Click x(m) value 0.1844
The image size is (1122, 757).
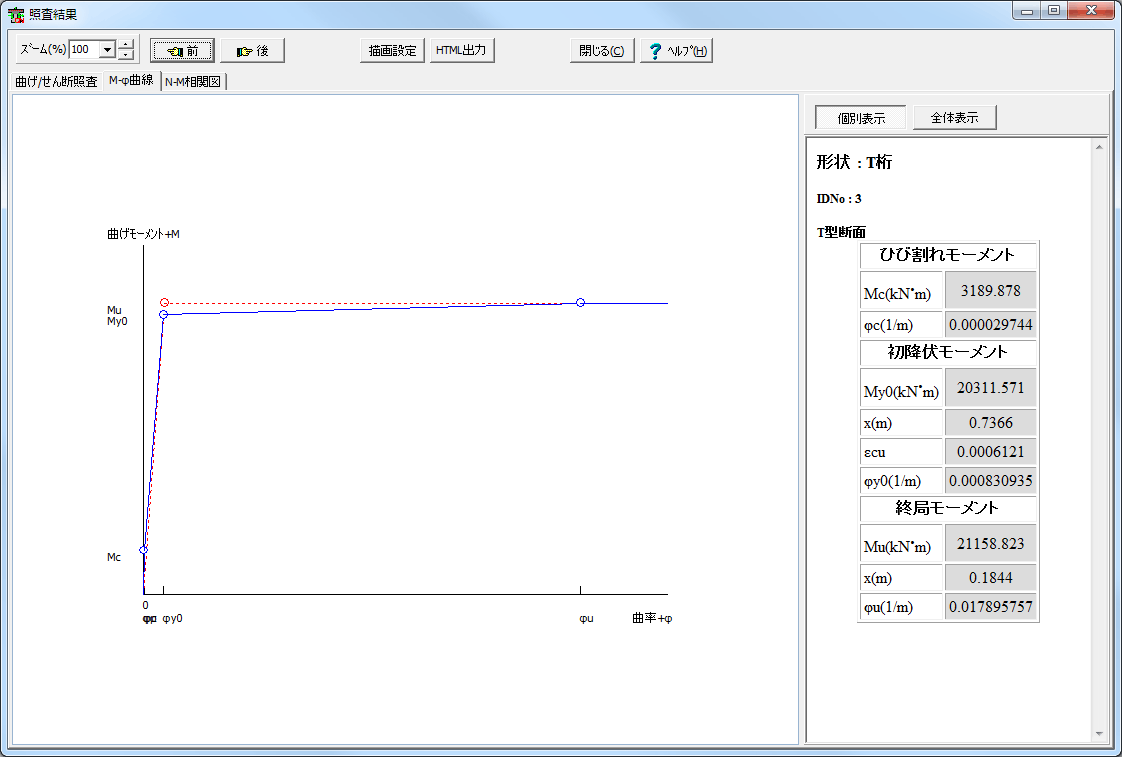990,577
